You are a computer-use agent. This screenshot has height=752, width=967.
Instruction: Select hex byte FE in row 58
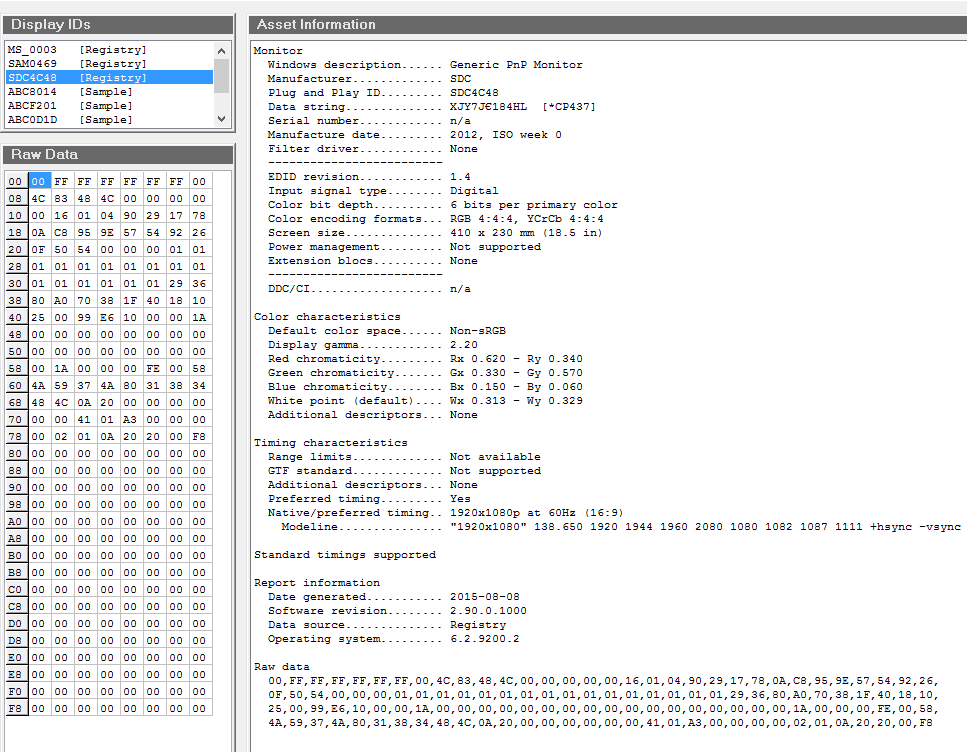coord(153,368)
